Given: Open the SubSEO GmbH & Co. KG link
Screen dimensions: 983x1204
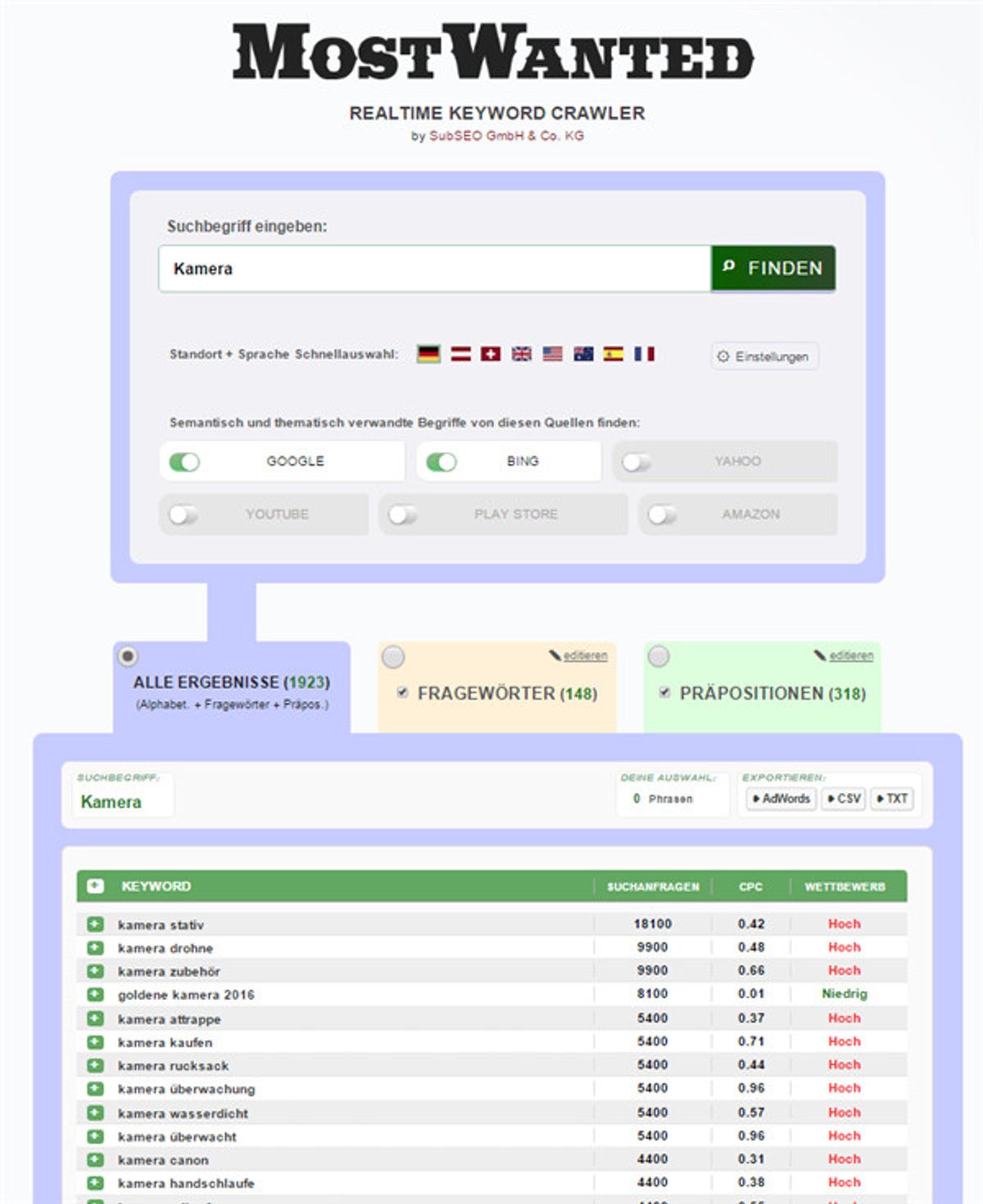Looking at the screenshot, I should [x=506, y=136].
